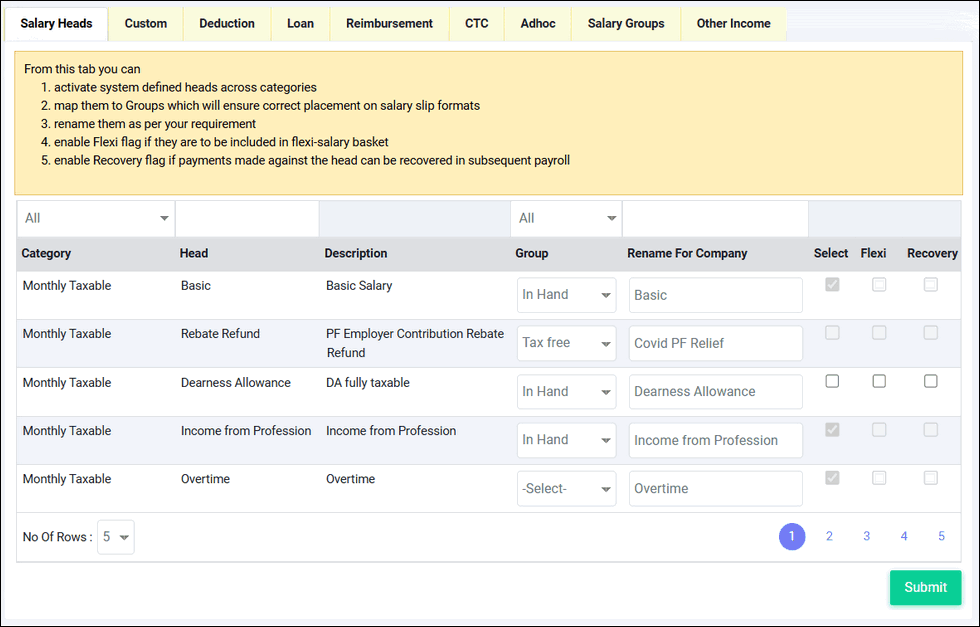Screen dimensions: 980x627
Task: Go to page 2
Action: [829, 536]
